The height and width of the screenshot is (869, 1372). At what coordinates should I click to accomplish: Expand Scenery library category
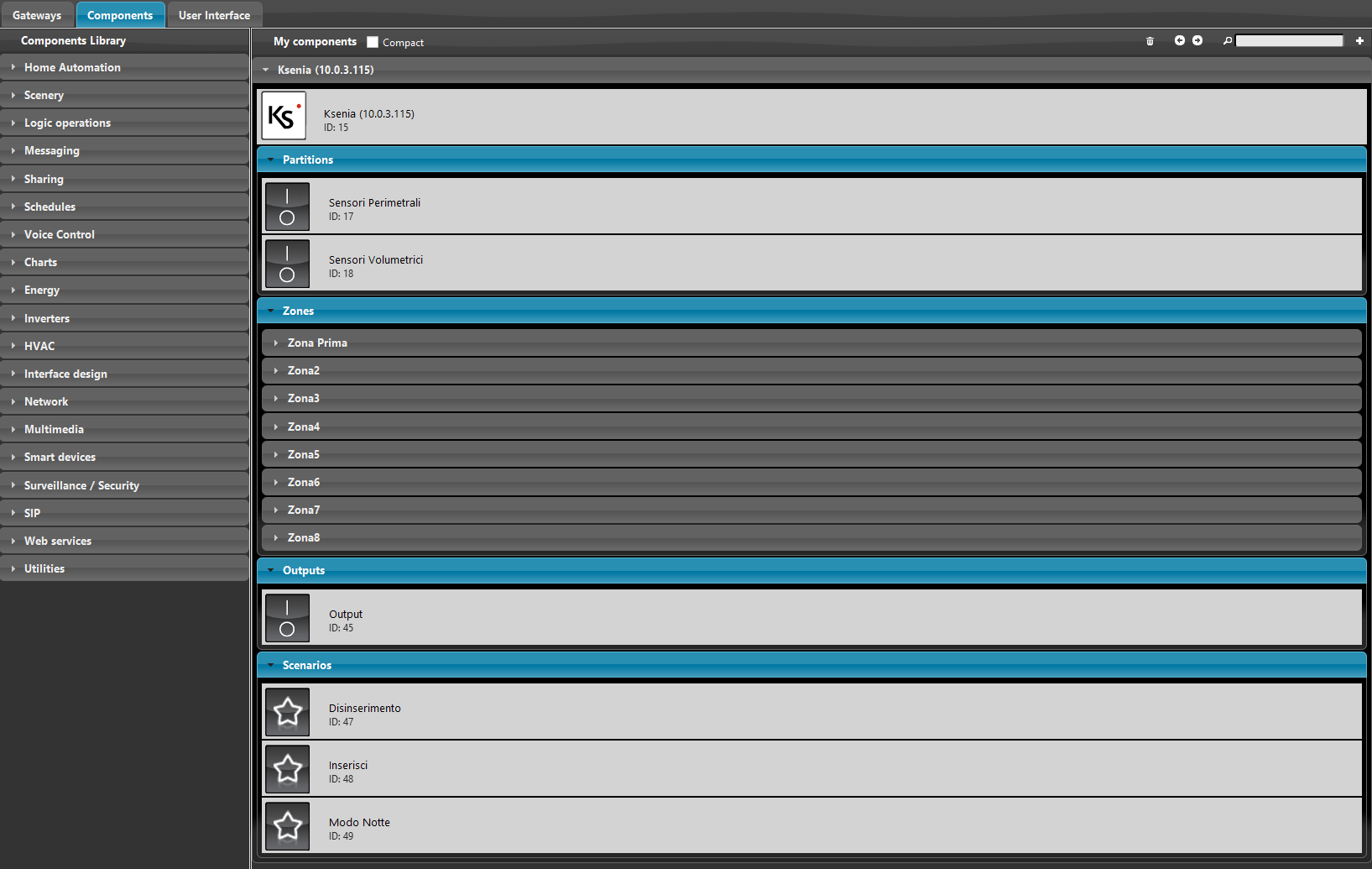(x=124, y=95)
